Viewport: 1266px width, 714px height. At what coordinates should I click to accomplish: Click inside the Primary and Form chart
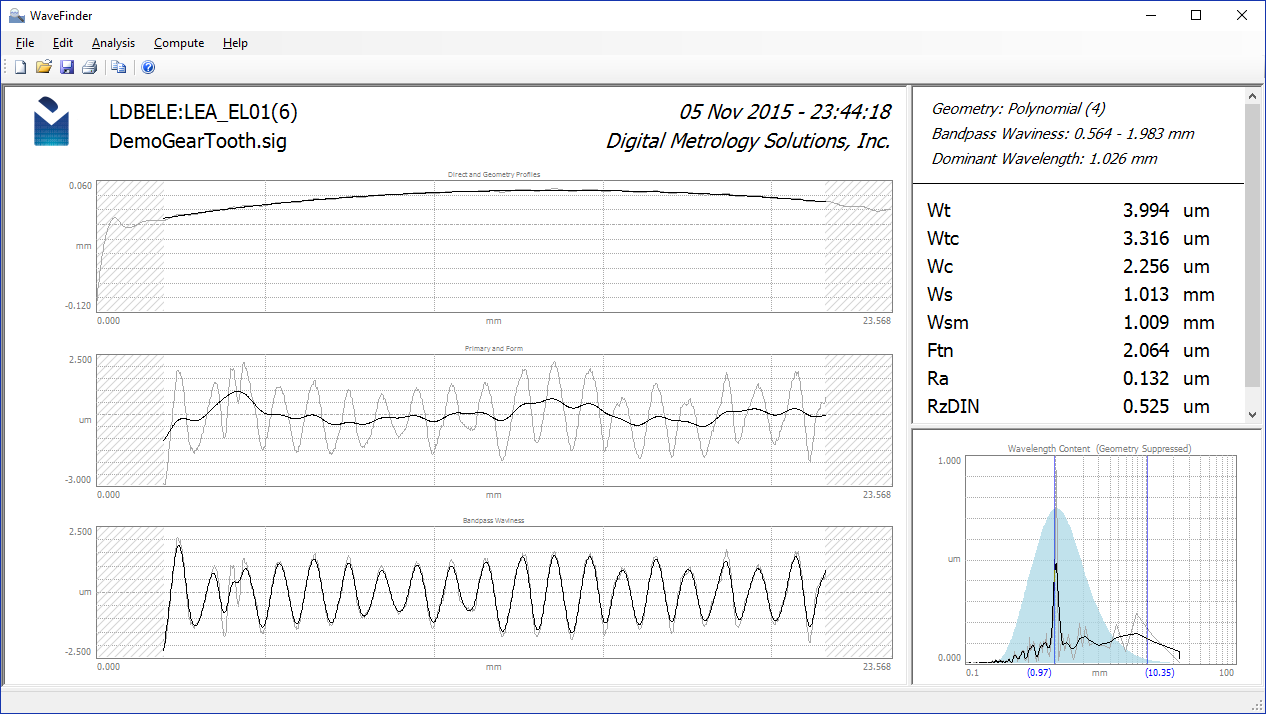tap(494, 419)
